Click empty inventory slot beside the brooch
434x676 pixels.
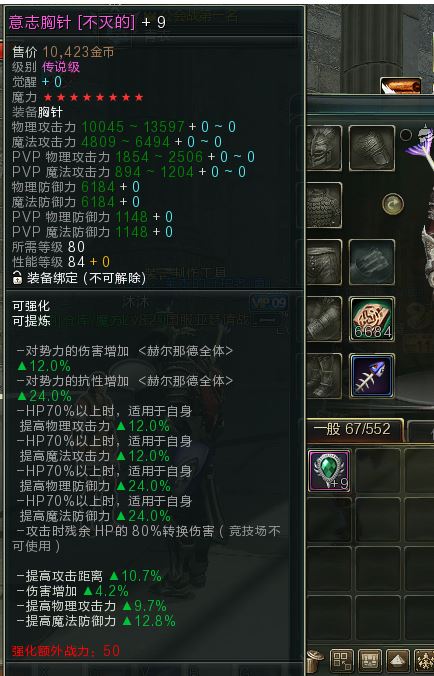[x=378, y=471]
